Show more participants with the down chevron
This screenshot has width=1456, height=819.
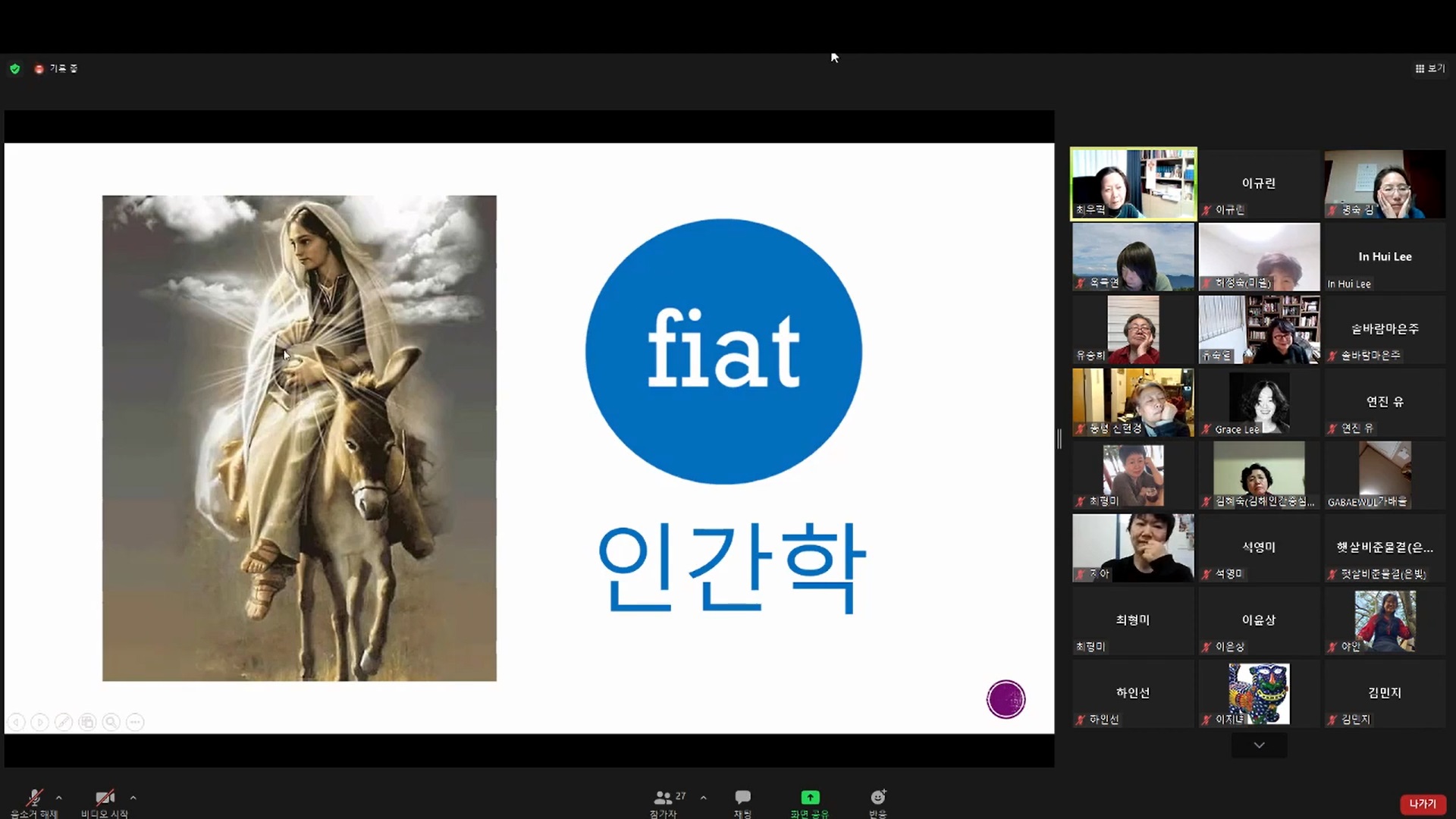tap(1259, 745)
